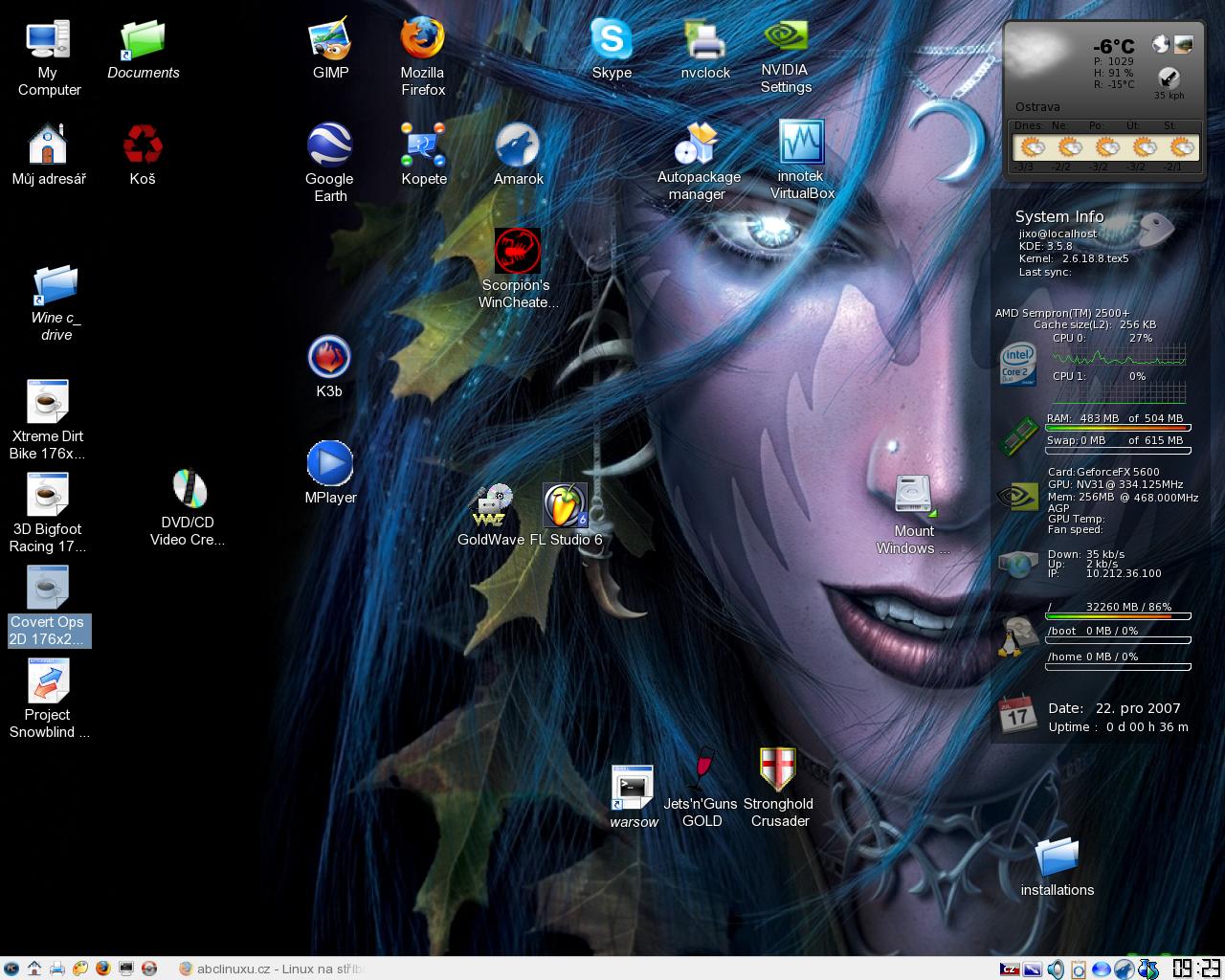Click the RAM usage bar
Viewport: 1225px width, 980px height.
pos(1118,427)
